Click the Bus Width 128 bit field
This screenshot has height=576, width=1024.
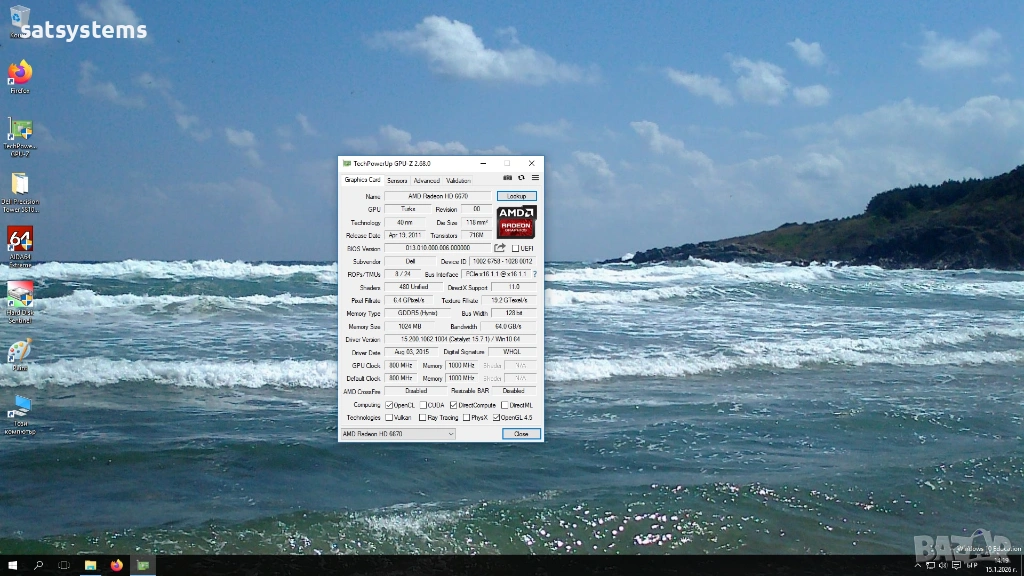click(x=514, y=313)
